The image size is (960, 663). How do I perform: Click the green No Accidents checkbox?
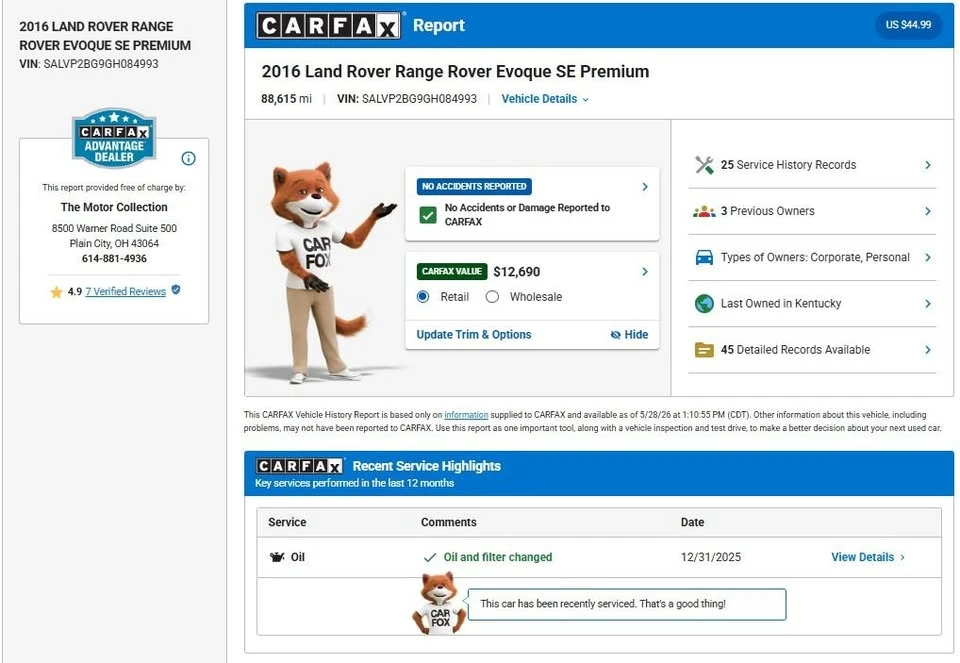tap(428, 215)
